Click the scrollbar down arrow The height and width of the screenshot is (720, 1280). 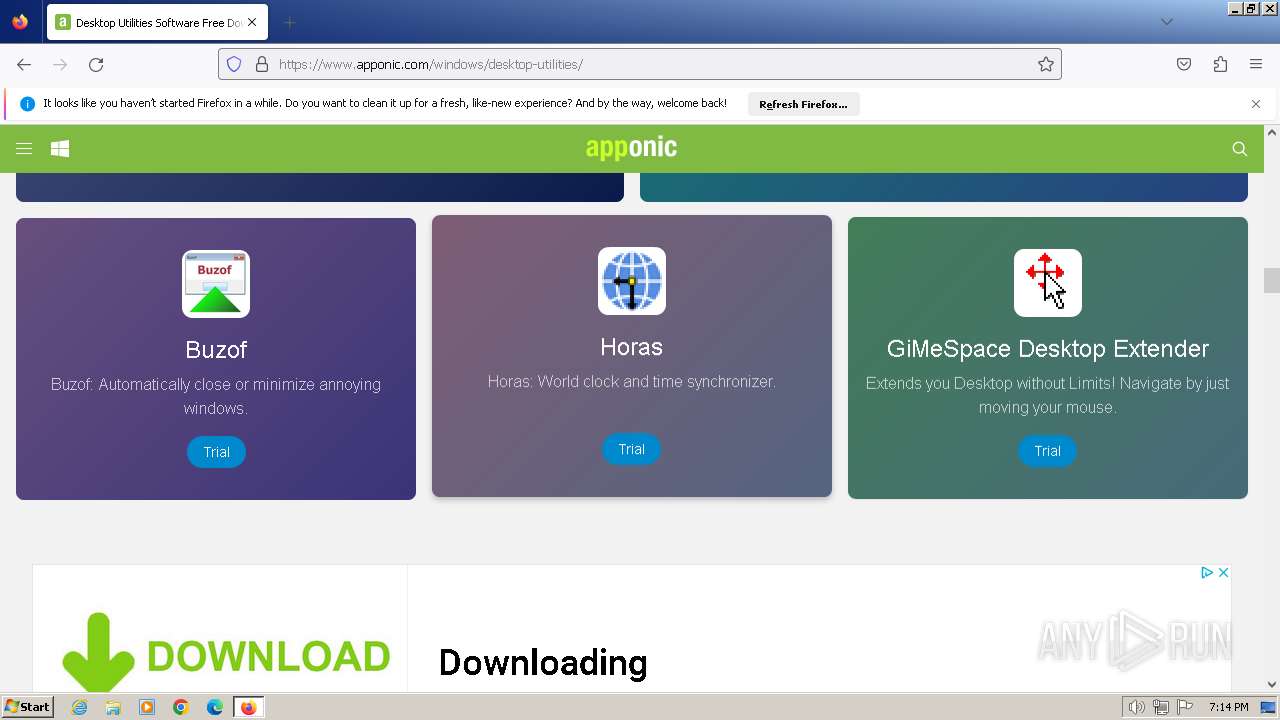1272,684
